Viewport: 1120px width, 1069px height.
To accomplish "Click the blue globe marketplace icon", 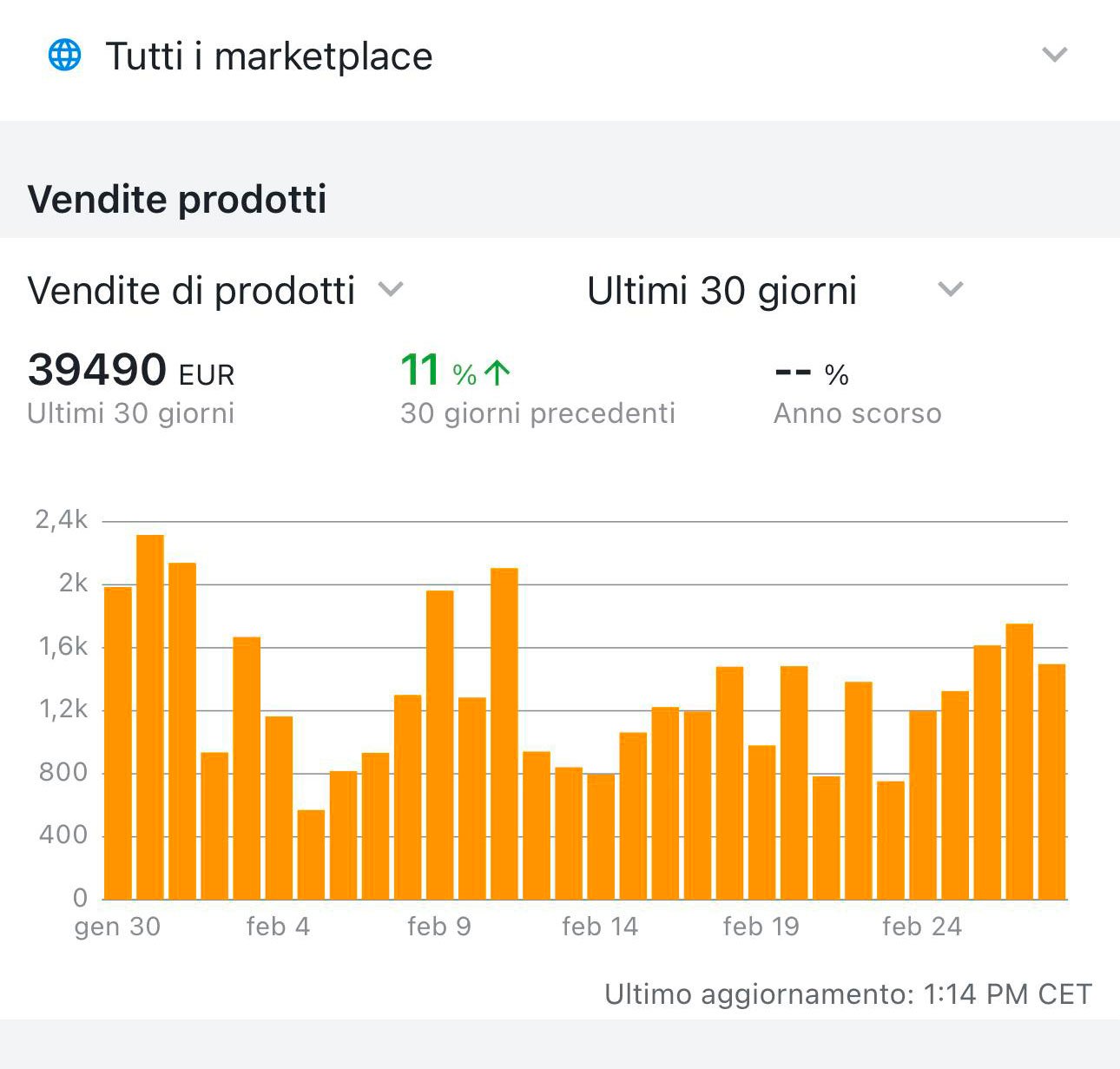I will (x=64, y=56).
